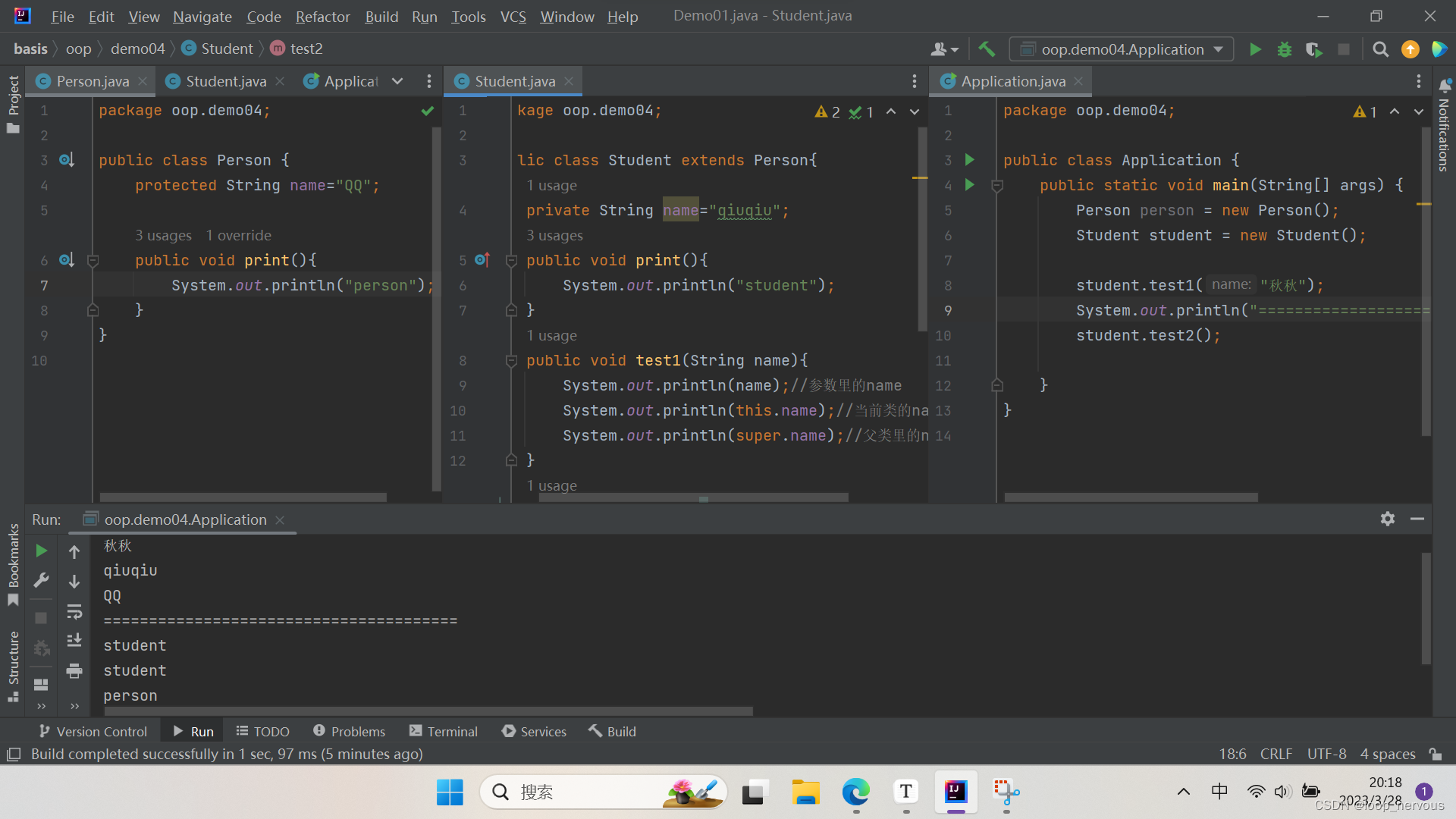Open Run panel settings gear

click(1388, 519)
